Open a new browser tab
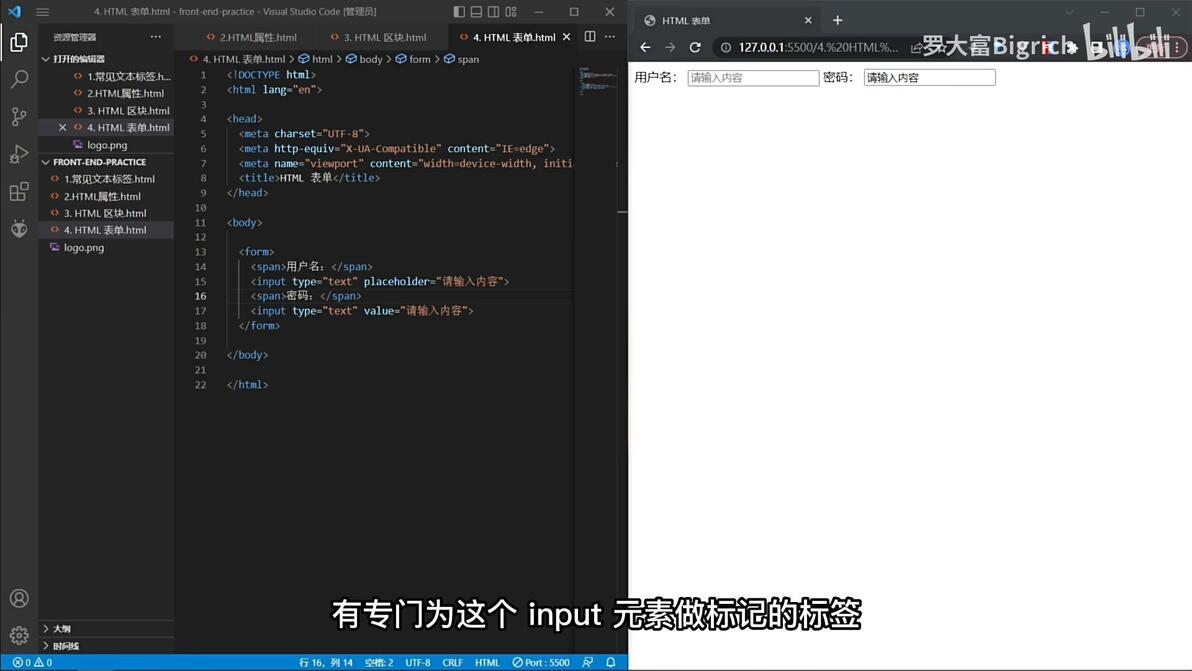Viewport: 1192px width, 671px height. (x=838, y=21)
